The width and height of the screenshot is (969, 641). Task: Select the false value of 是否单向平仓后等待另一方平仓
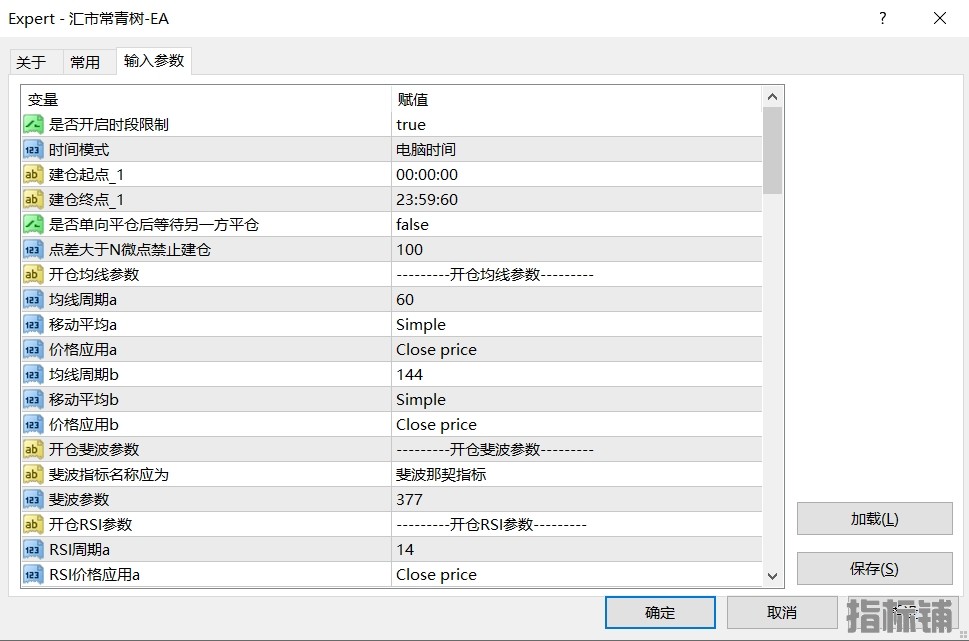coord(577,224)
